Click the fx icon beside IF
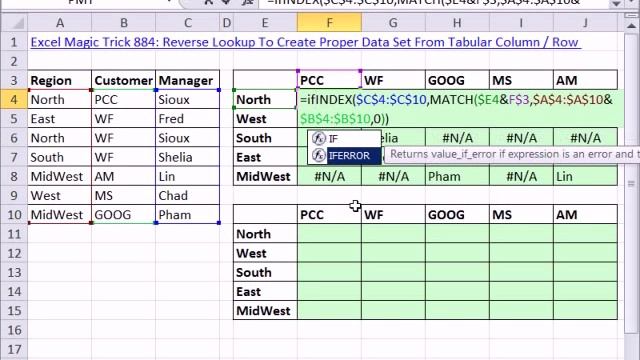640x360 pixels. tap(318, 139)
